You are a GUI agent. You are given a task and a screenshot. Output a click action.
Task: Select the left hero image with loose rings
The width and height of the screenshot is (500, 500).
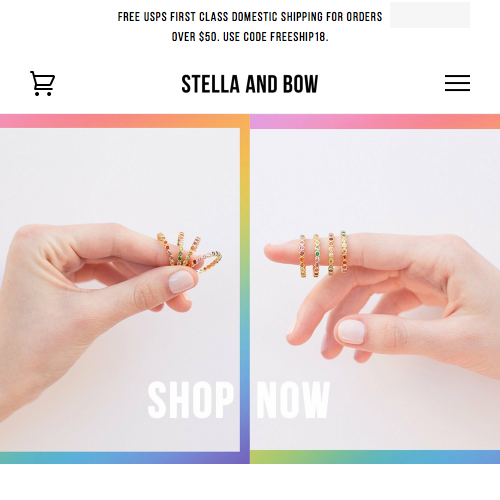[120, 290]
